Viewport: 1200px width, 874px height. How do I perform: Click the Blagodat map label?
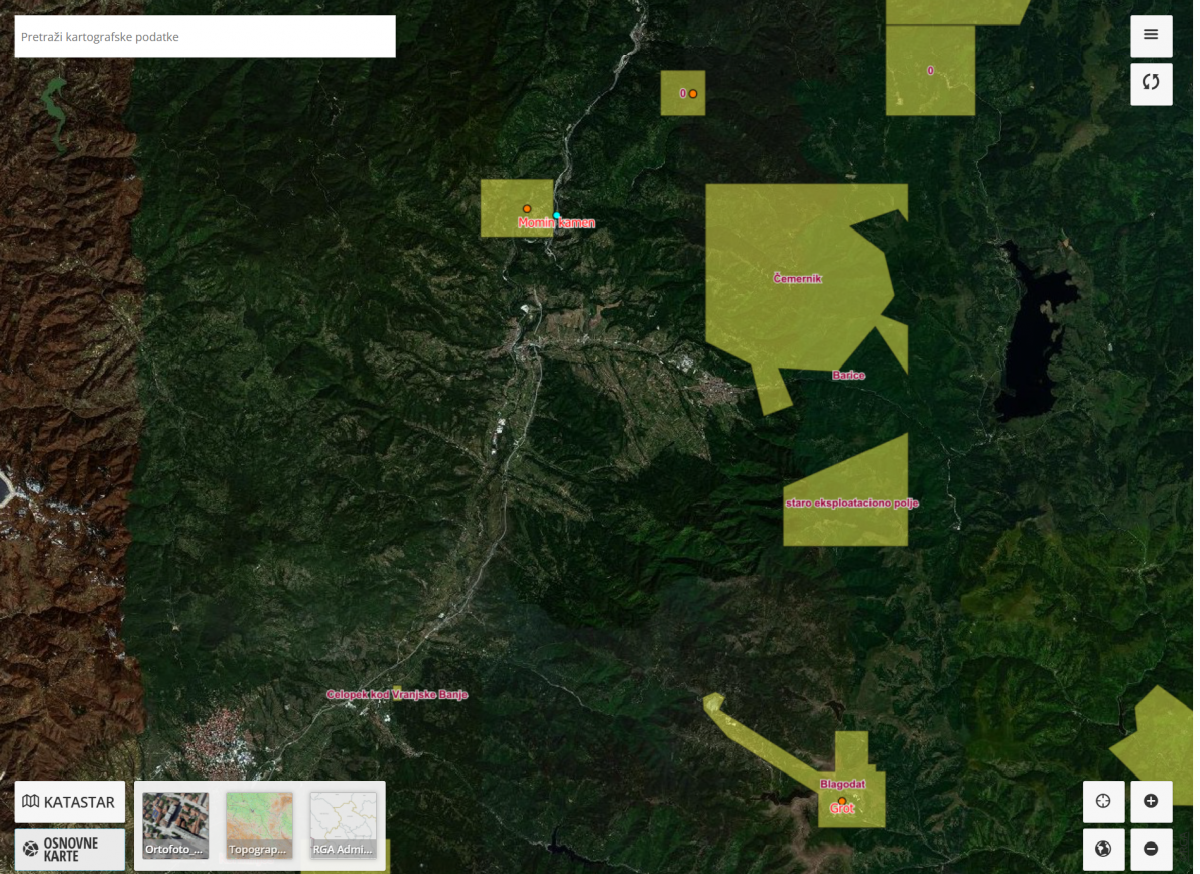842,784
